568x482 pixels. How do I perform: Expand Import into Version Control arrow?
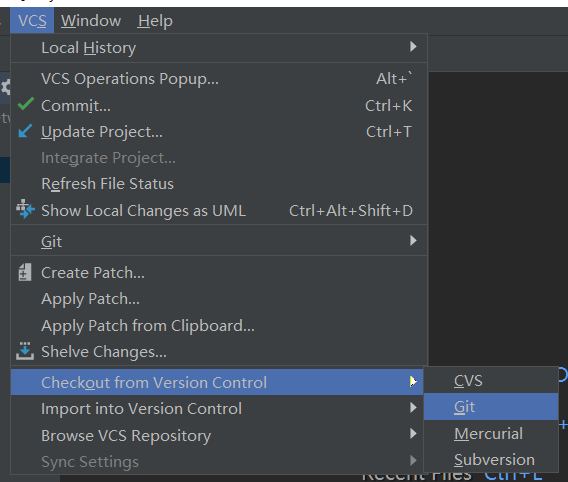pos(413,408)
